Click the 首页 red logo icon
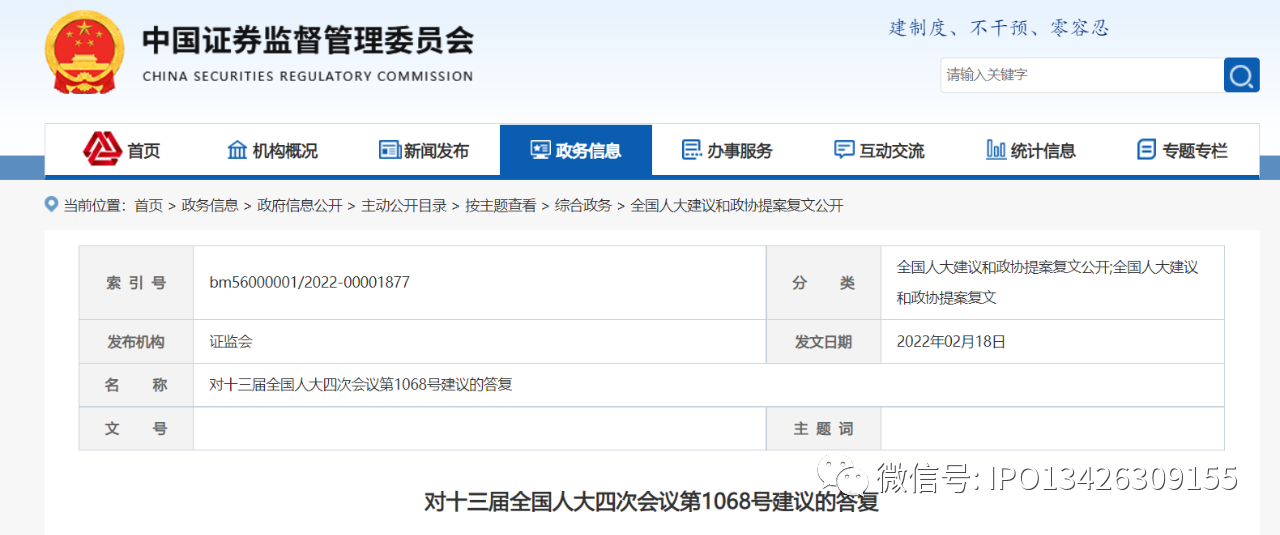Screen dimensions: 1280x535 point(102,150)
